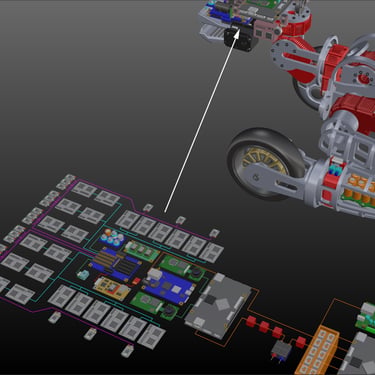
Task: Click the servo horn with red center
Action: tap(364, 79)
